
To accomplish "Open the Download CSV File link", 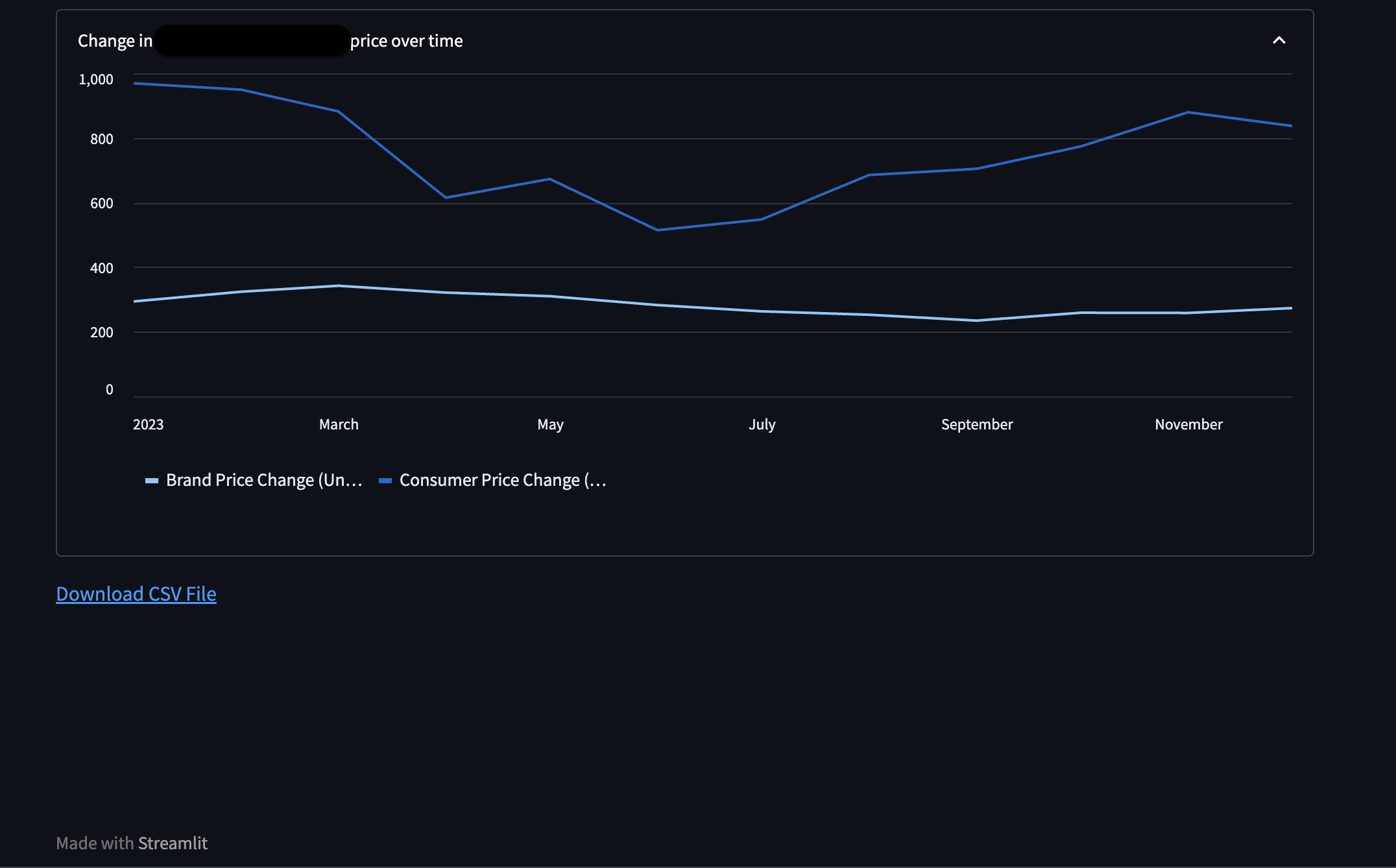I will (x=136, y=594).
